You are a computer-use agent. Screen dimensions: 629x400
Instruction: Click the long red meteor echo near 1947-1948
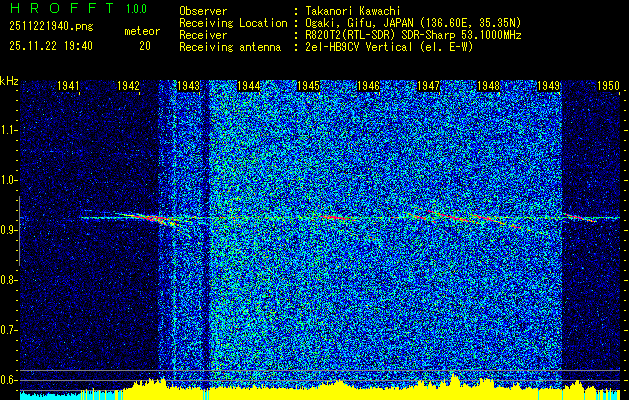[473, 219]
